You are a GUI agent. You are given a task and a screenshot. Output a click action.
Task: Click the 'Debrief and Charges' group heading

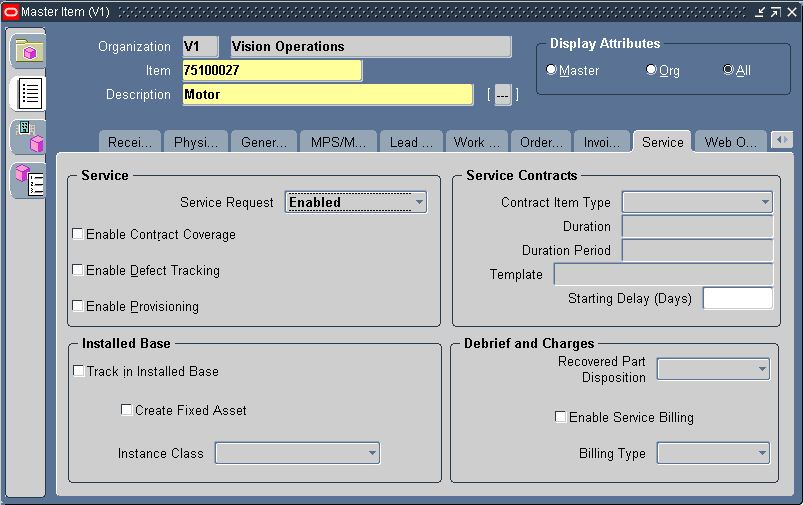point(529,343)
